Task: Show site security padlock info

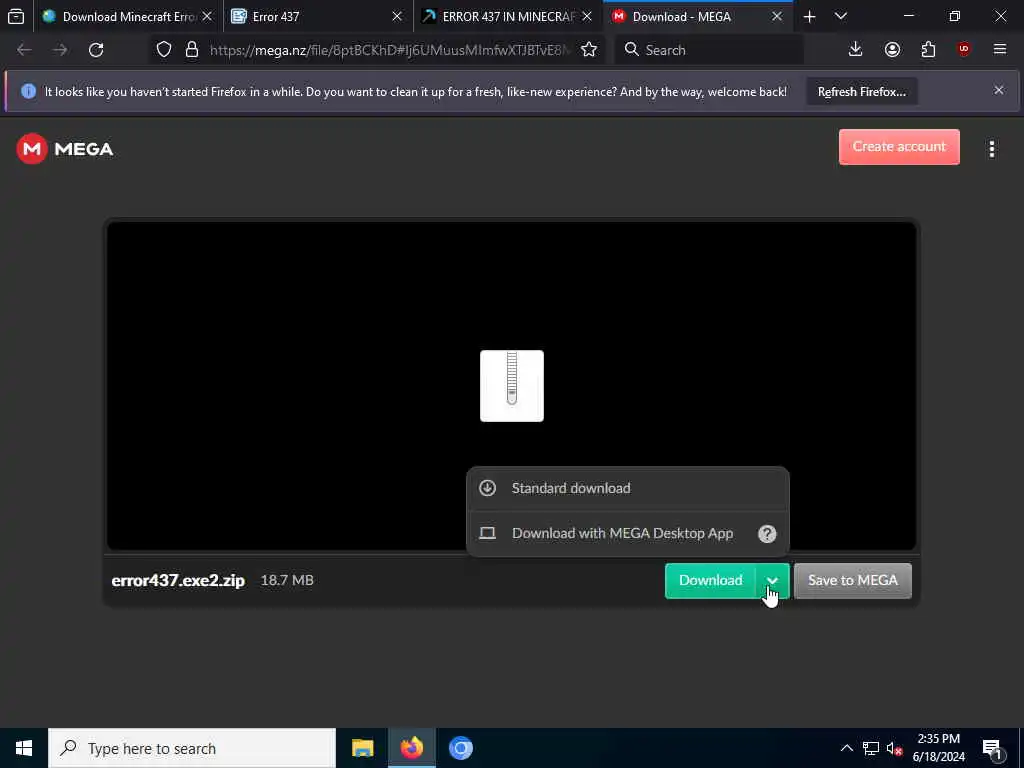Action: pos(191,50)
